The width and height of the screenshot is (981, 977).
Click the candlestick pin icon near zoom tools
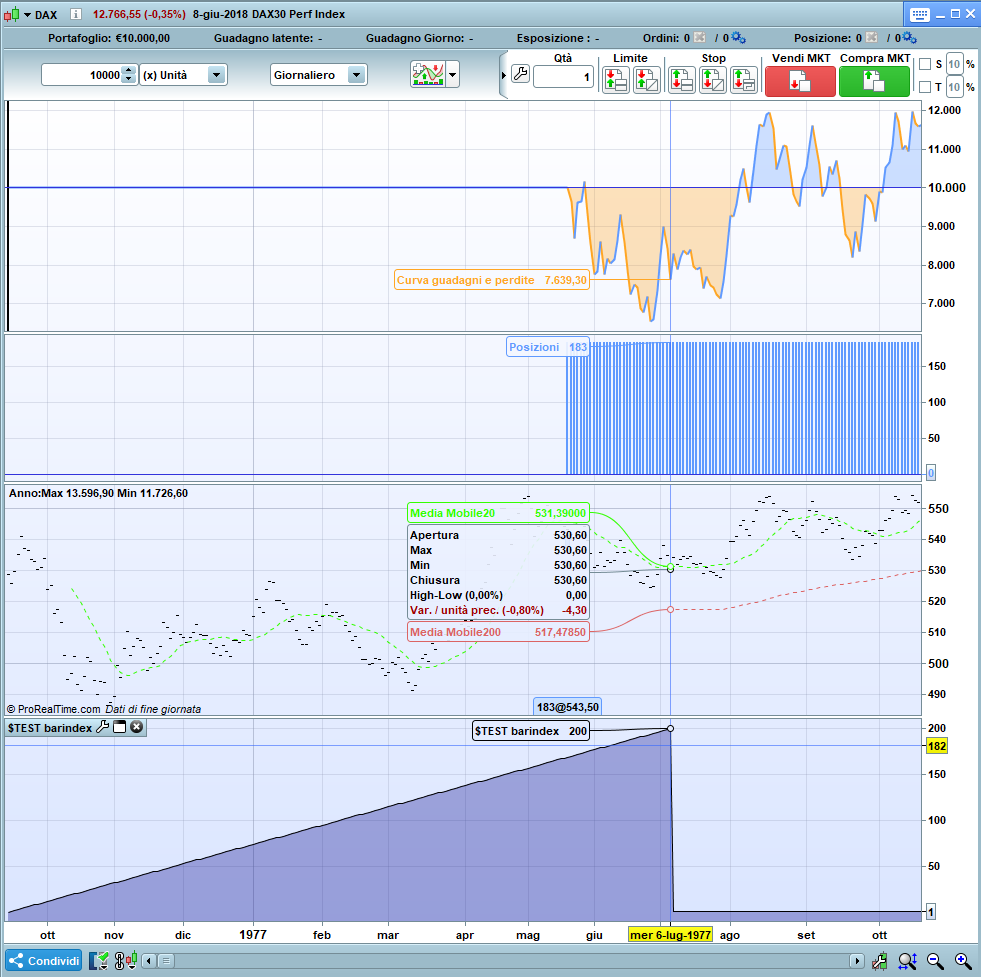[x=879, y=960]
